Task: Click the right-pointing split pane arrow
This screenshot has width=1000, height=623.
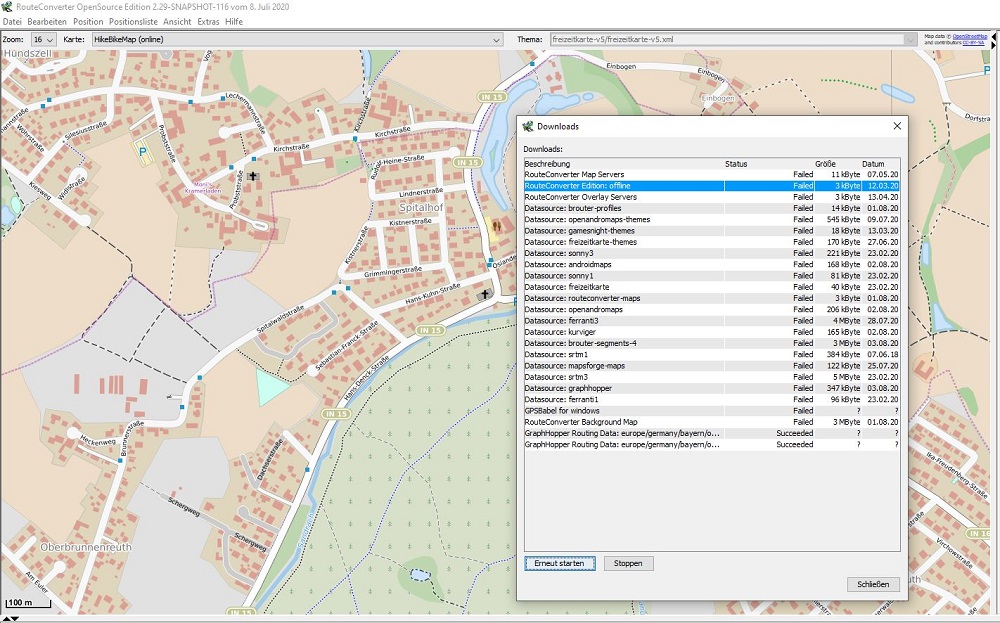Action: pyautogui.click(x=992, y=44)
